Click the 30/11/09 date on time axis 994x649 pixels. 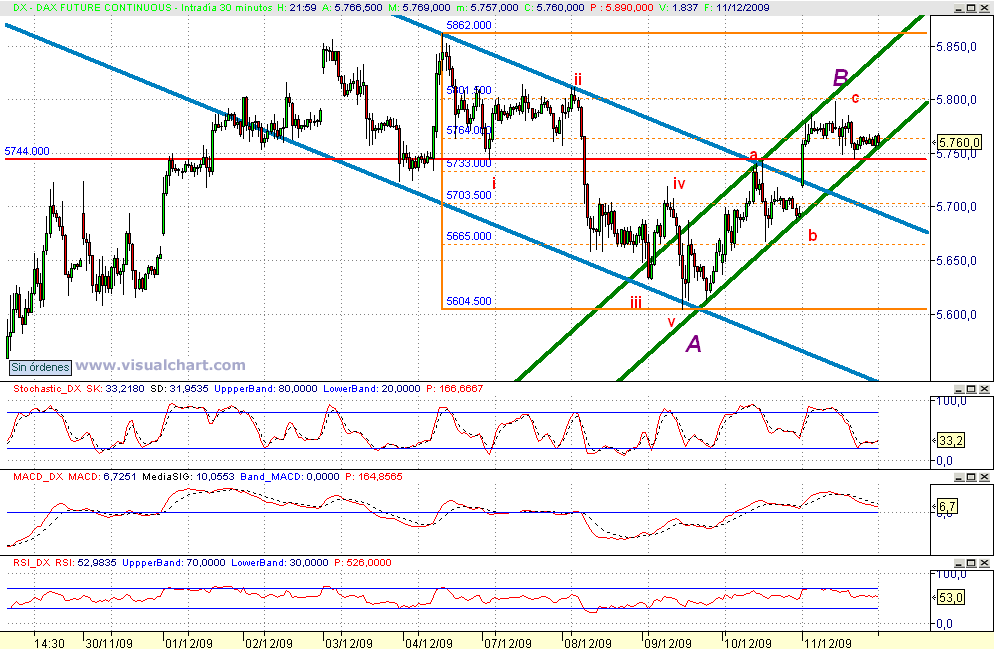click(x=109, y=643)
